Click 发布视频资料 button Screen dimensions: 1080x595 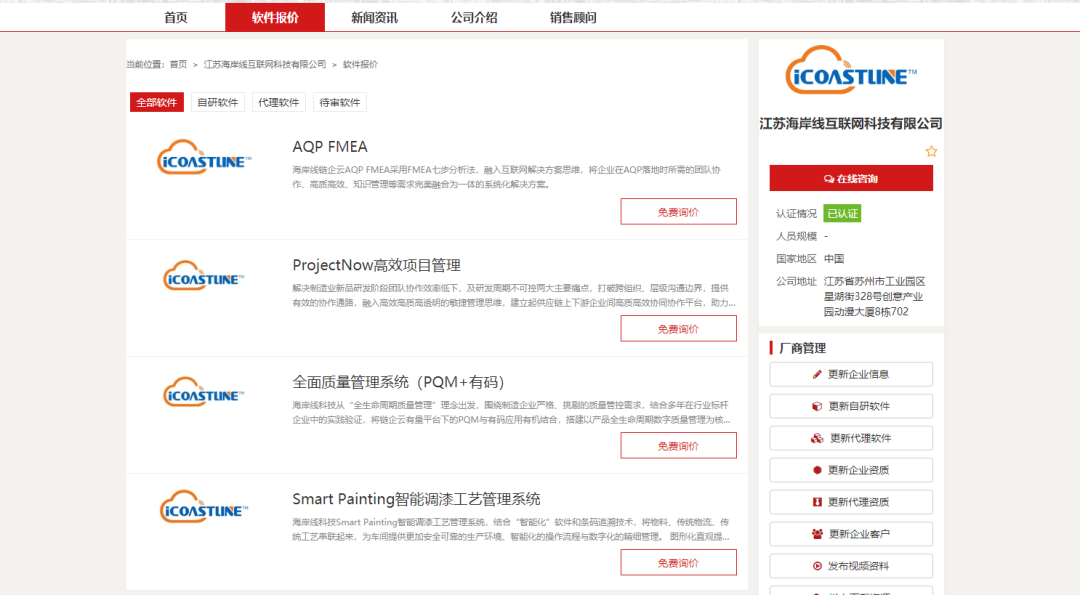pyautogui.click(x=851, y=566)
